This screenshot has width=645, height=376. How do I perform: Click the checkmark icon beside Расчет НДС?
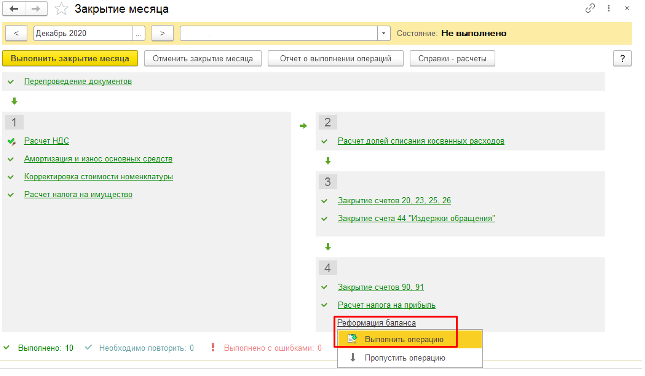tap(12, 142)
